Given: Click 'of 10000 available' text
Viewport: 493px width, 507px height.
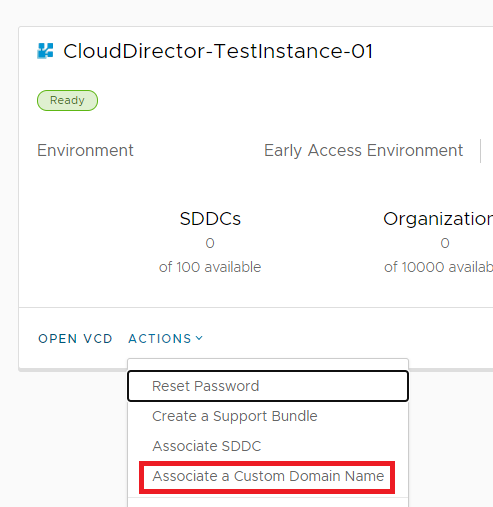Looking at the screenshot, I should 438,267.
